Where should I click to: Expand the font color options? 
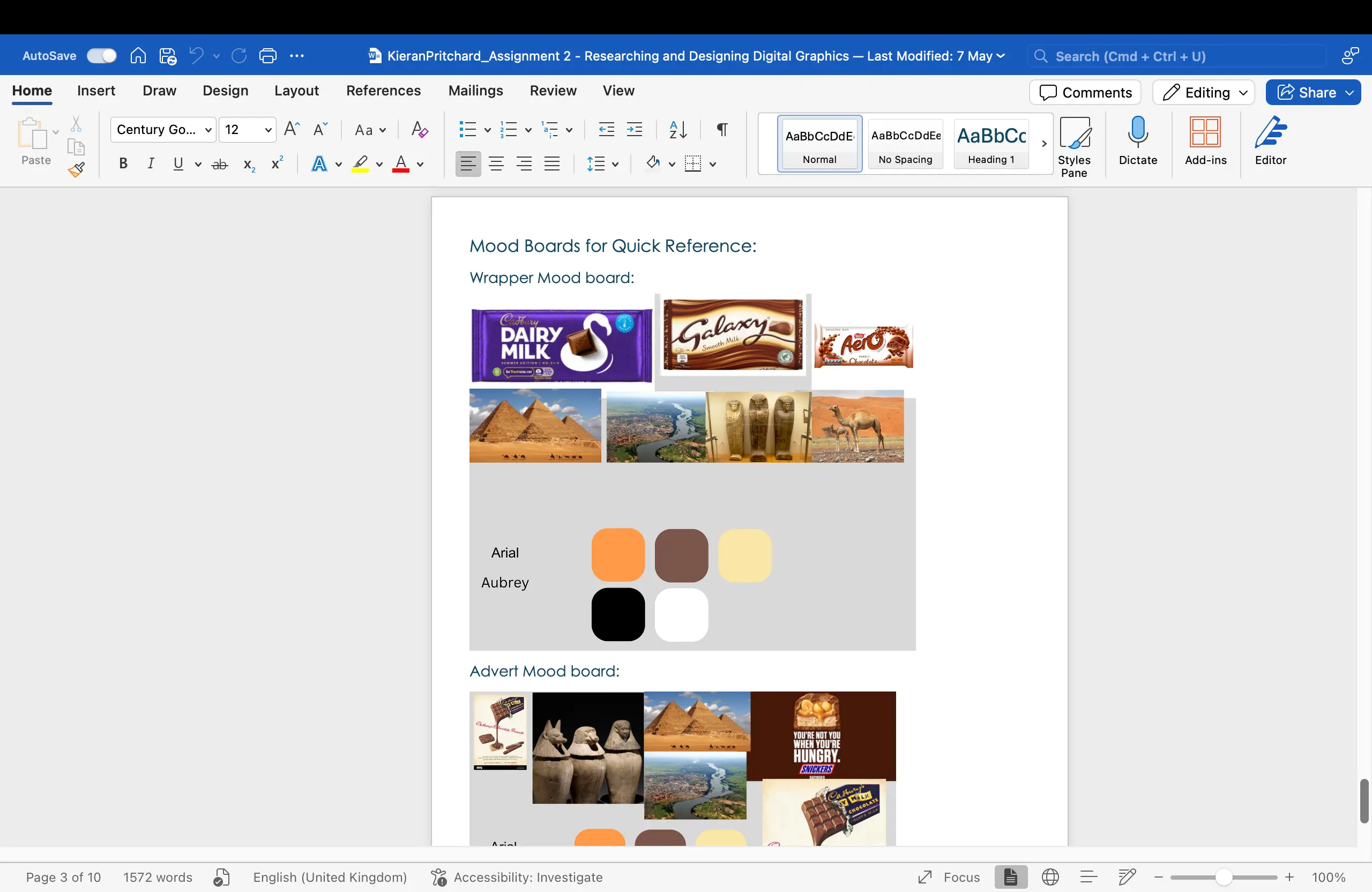[419, 163]
